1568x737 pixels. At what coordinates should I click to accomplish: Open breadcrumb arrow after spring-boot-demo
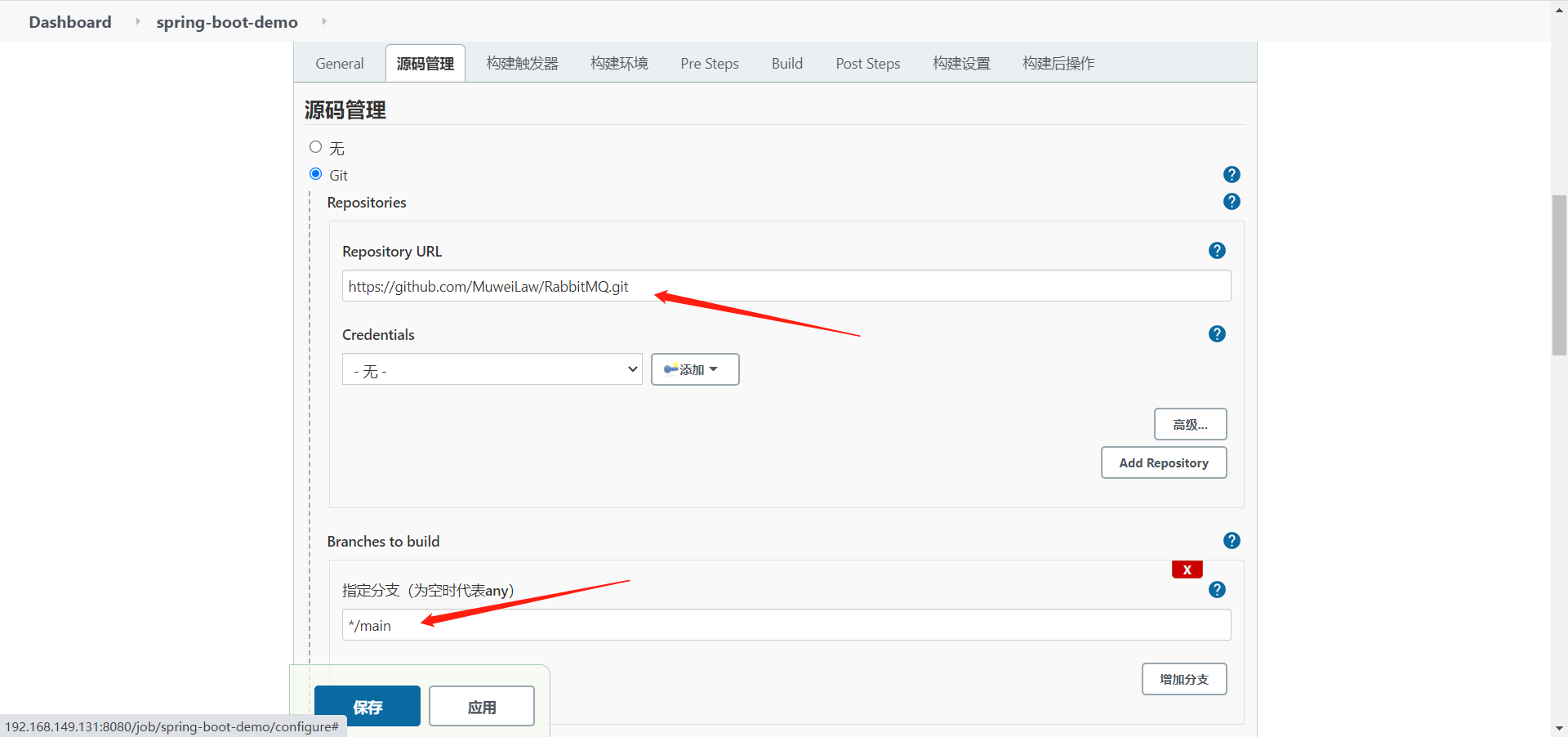click(x=324, y=21)
